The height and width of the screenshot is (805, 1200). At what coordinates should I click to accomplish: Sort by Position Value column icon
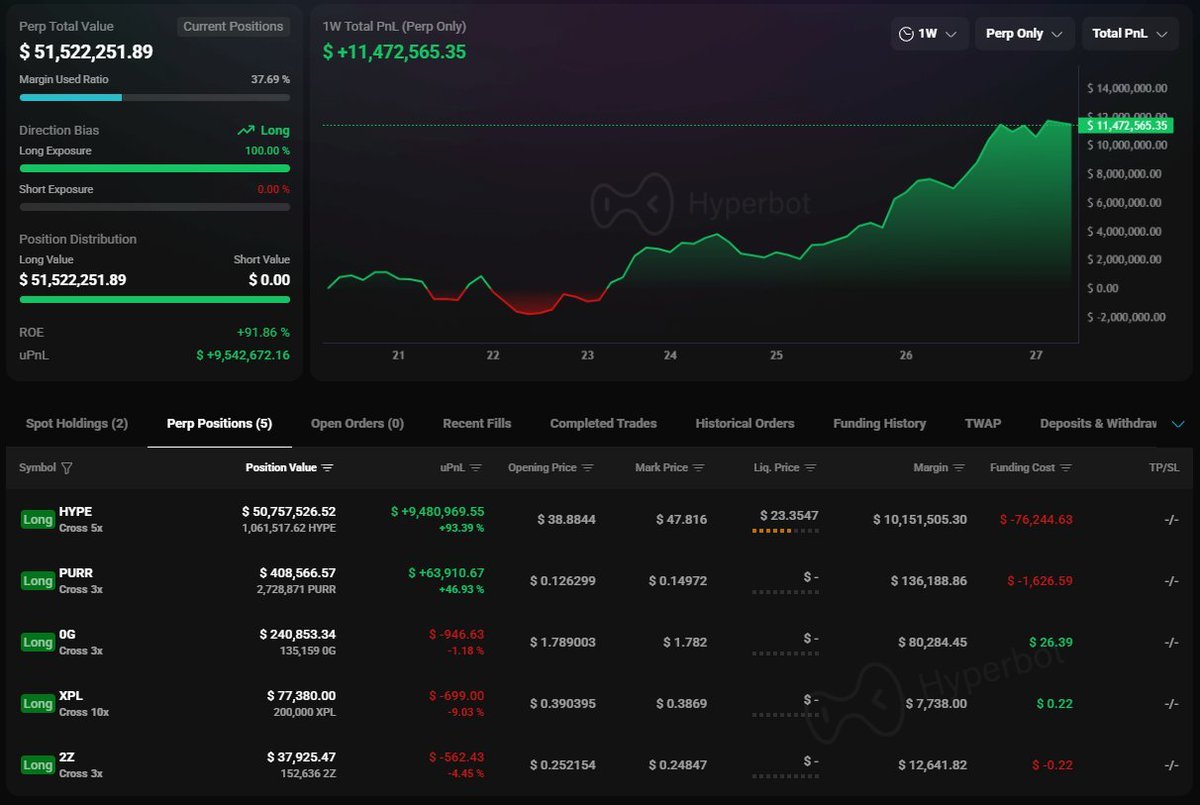pyautogui.click(x=328, y=468)
